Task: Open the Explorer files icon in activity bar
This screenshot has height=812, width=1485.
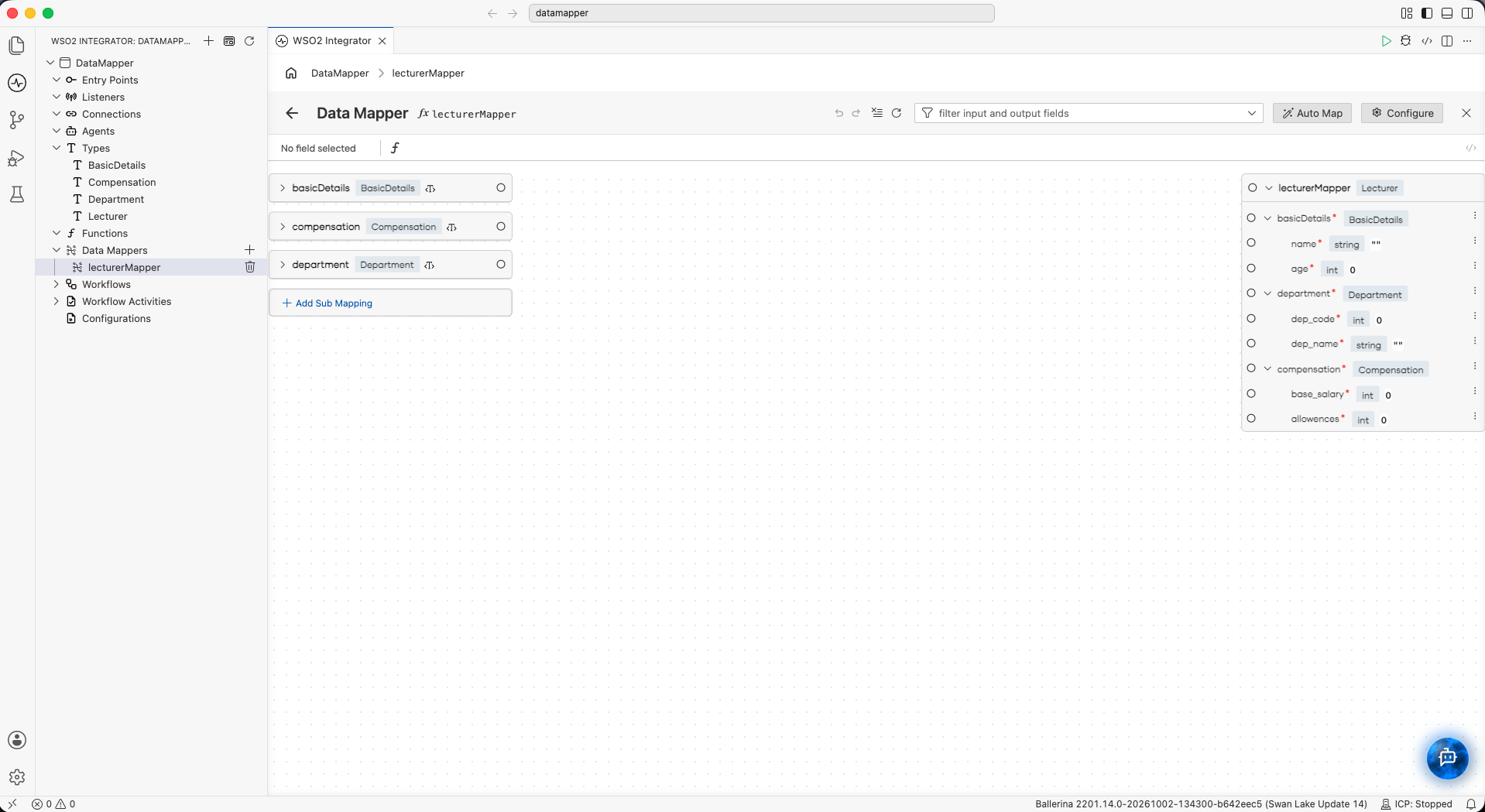Action: (x=17, y=46)
